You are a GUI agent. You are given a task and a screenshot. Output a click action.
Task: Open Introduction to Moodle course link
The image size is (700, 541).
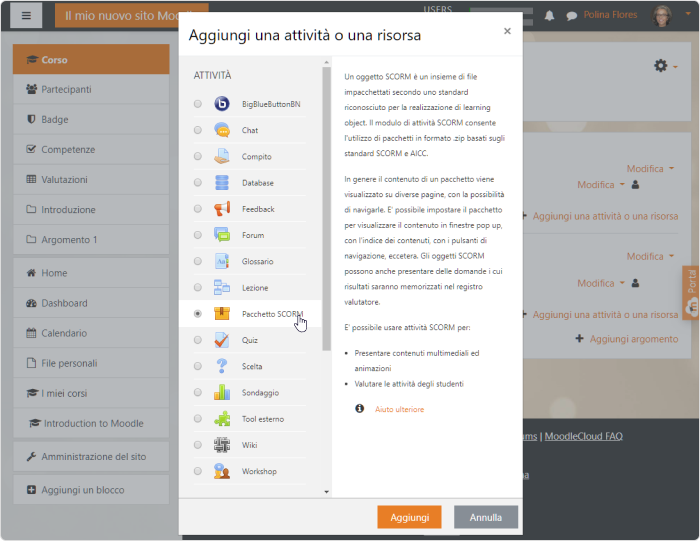pyautogui.click(x=91, y=423)
